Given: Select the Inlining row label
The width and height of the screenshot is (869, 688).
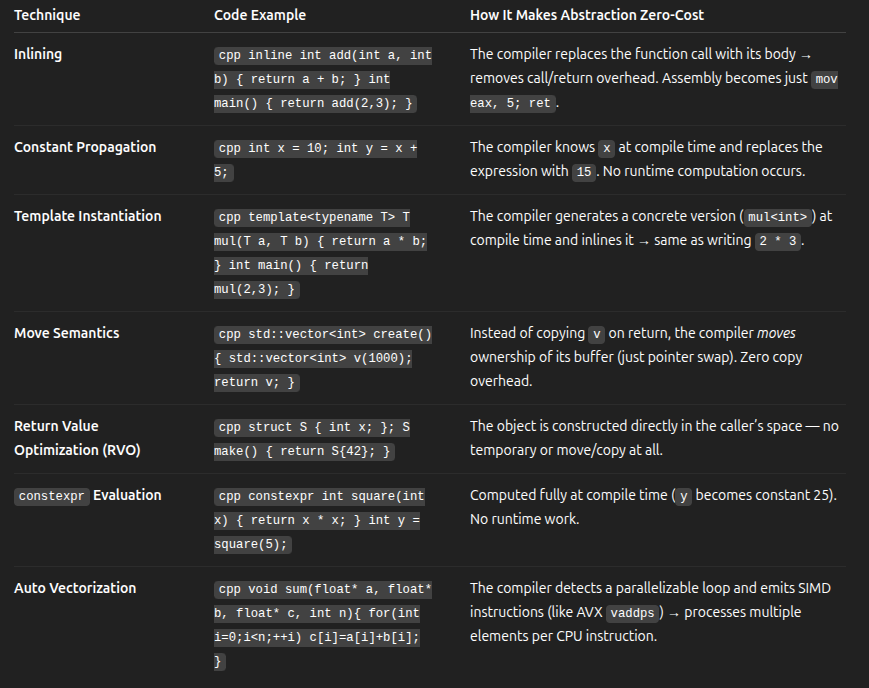Looking at the screenshot, I should 38,54.
